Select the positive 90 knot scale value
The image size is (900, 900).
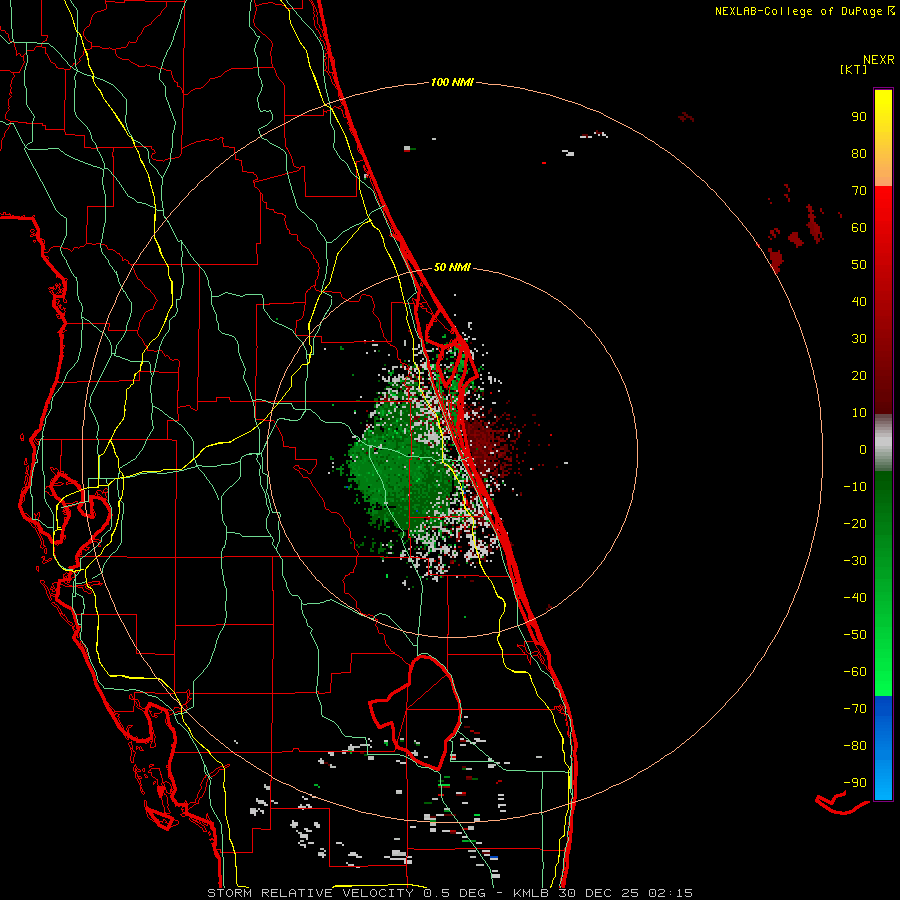point(859,117)
